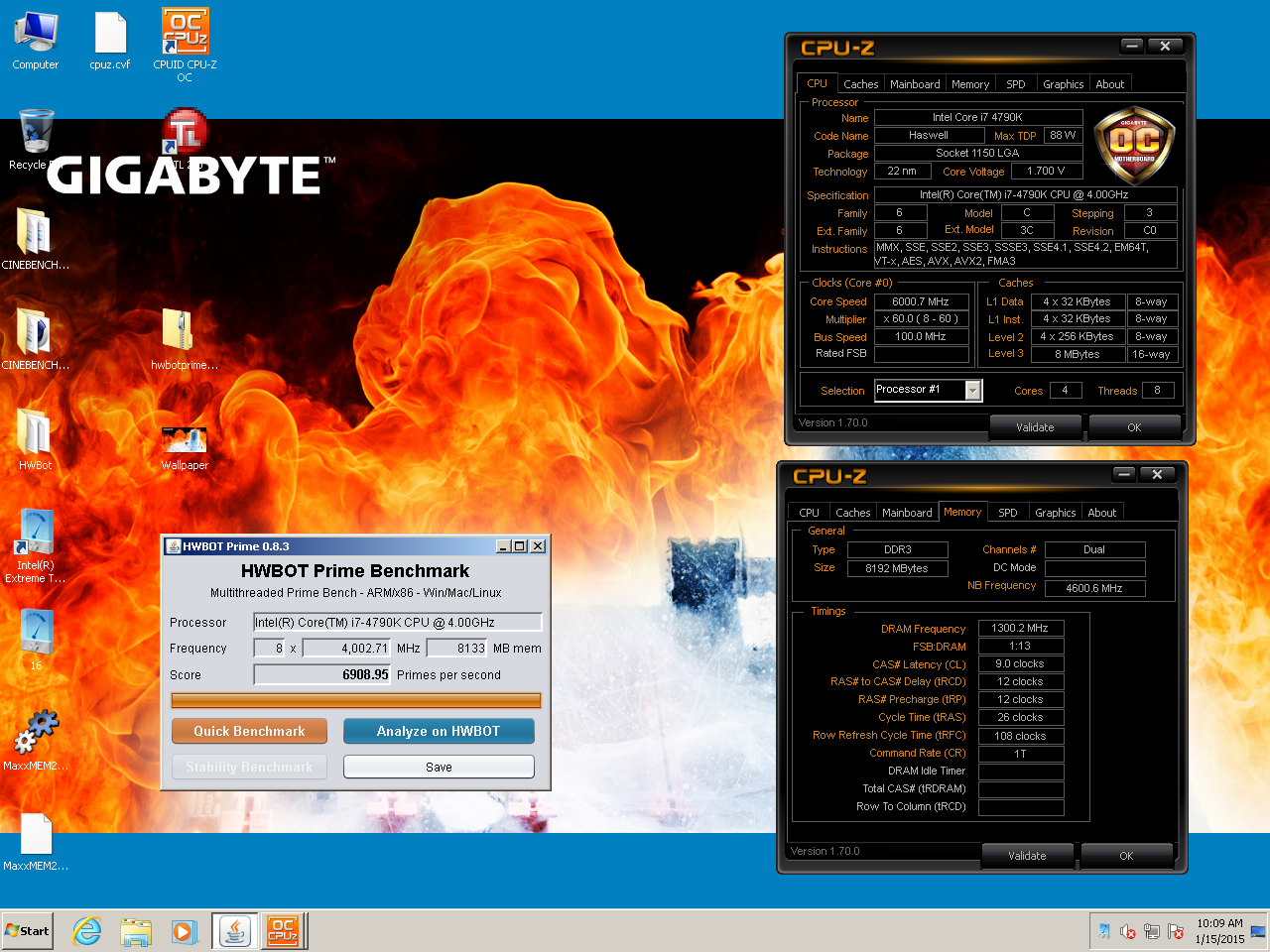Click the MB mem field showing 8133

pyautogui.click(x=458, y=648)
